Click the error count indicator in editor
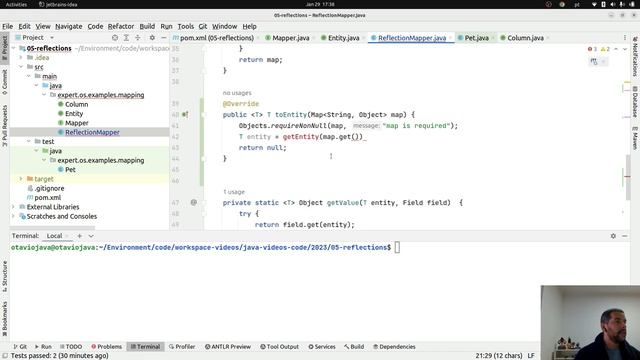 [592, 49]
